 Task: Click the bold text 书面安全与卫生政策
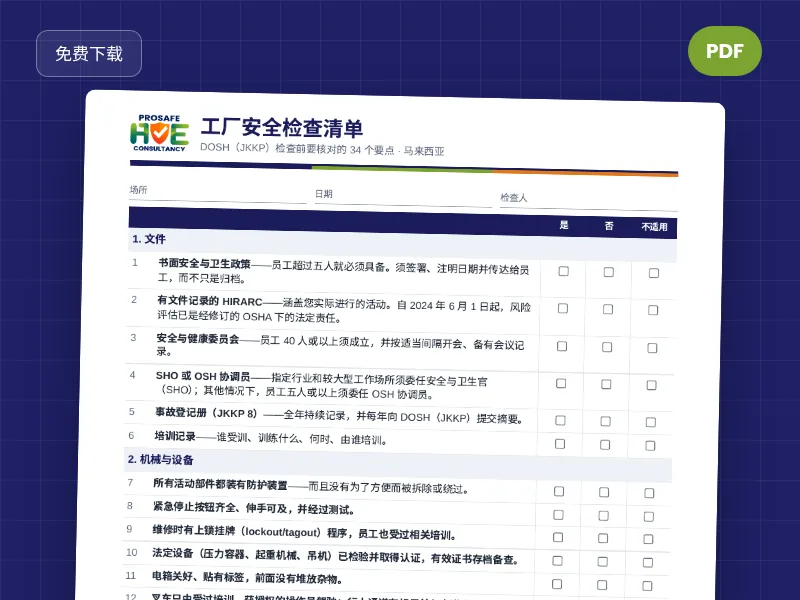204,264
